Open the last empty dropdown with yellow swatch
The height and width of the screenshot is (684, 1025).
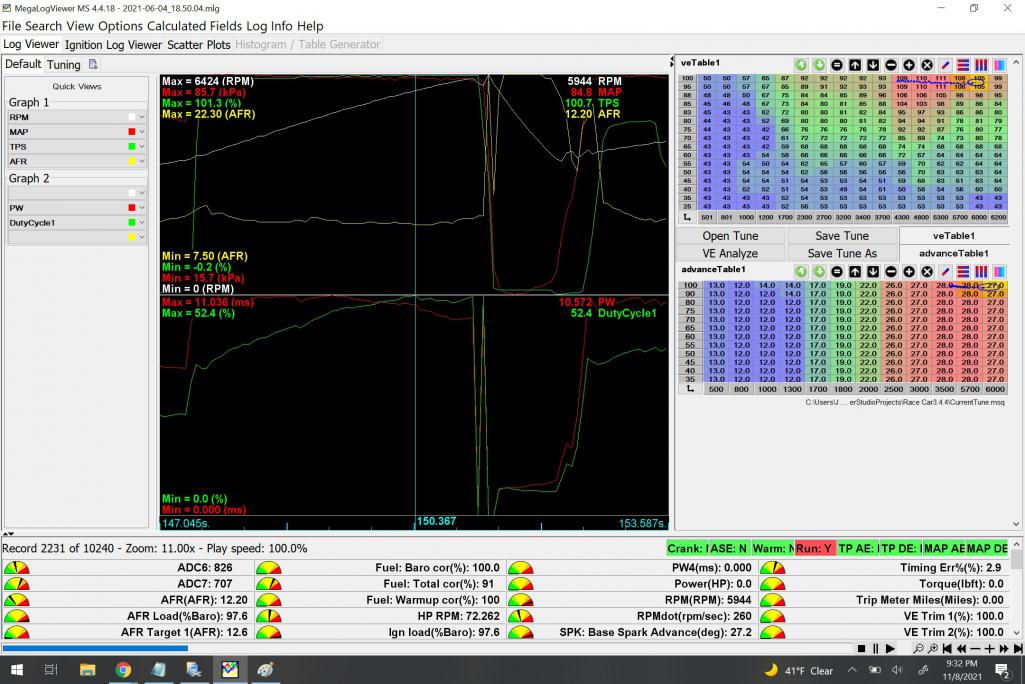tap(142, 237)
